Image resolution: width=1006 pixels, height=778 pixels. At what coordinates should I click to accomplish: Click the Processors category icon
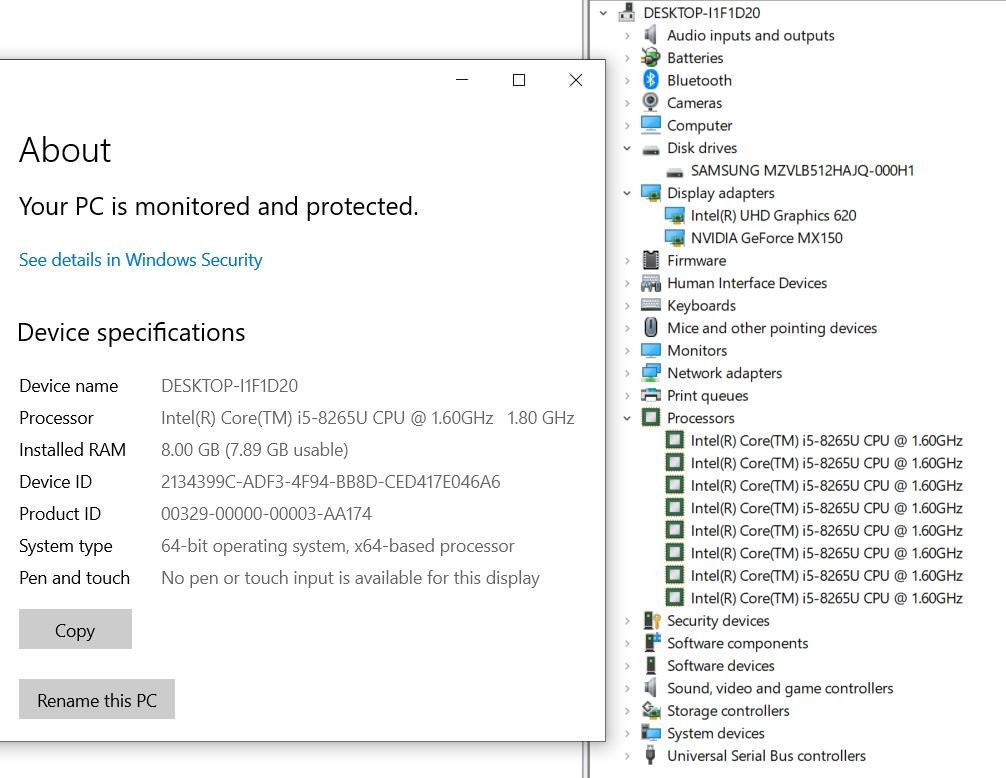[x=651, y=418]
